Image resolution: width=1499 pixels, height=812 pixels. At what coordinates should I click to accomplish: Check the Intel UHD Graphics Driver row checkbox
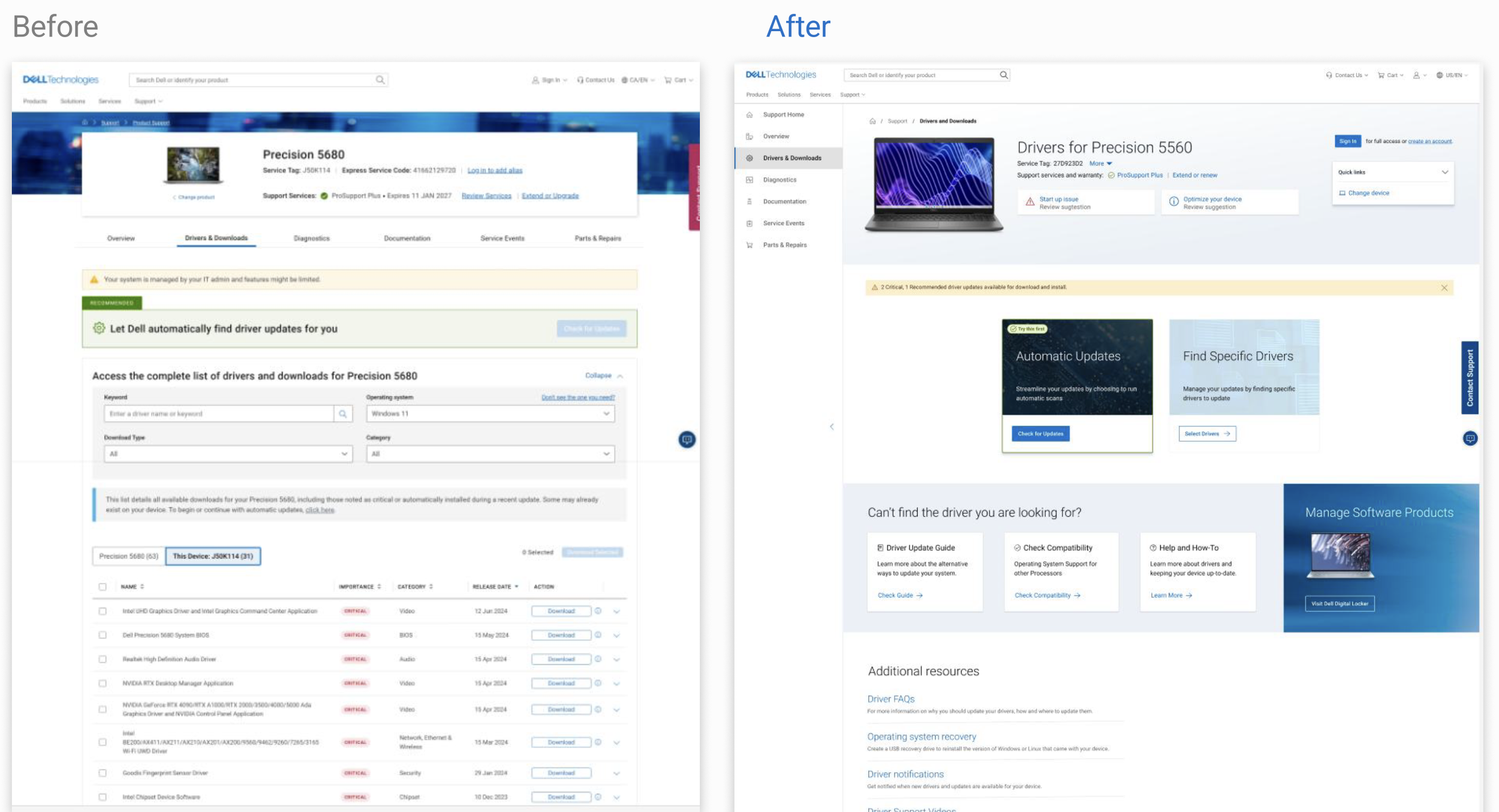coord(103,611)
